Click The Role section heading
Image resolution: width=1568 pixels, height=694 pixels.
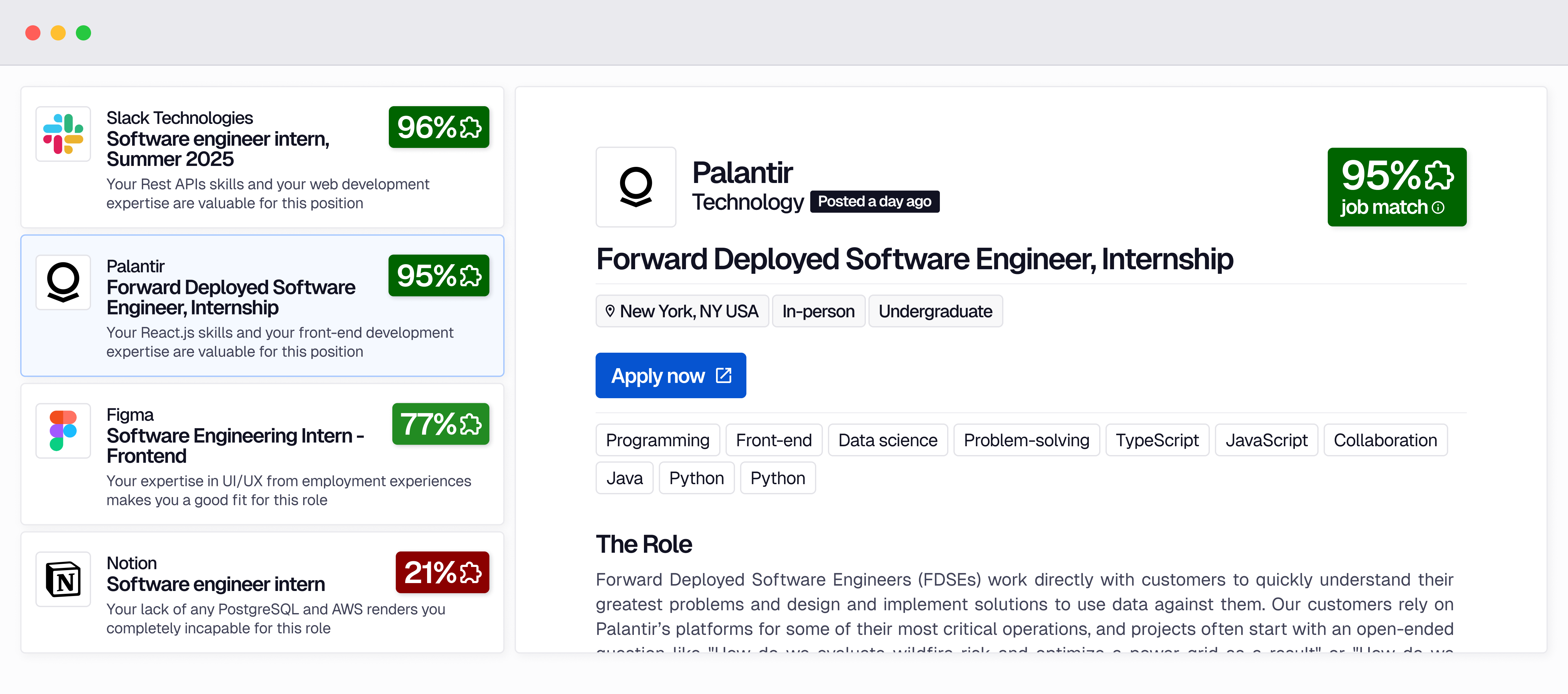[644, 544]
